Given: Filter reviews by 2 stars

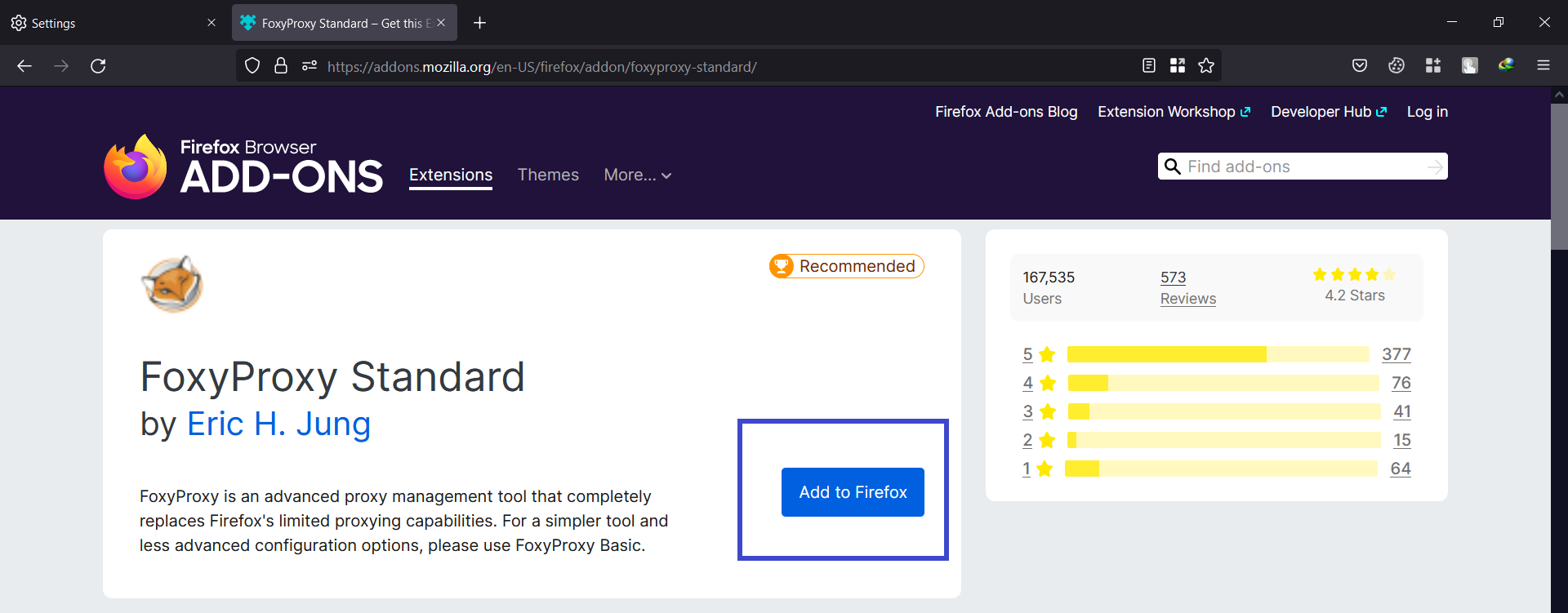Looking at the screenshot, I should [1039, 440].
